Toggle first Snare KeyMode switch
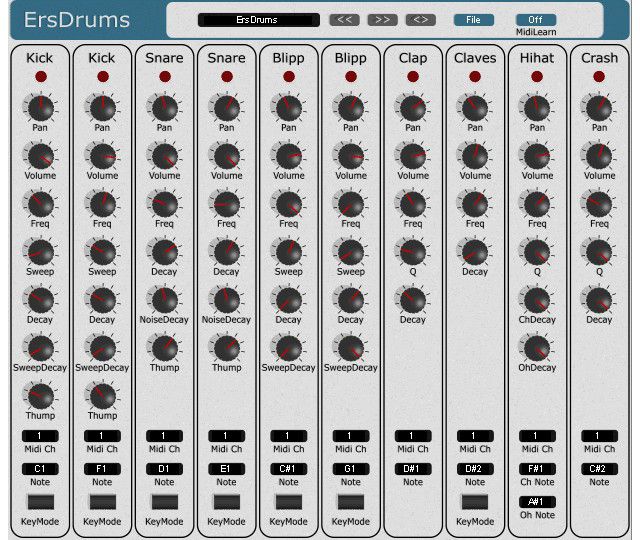The width and height of the screenshot is (640, 540). tap(164, 502)
